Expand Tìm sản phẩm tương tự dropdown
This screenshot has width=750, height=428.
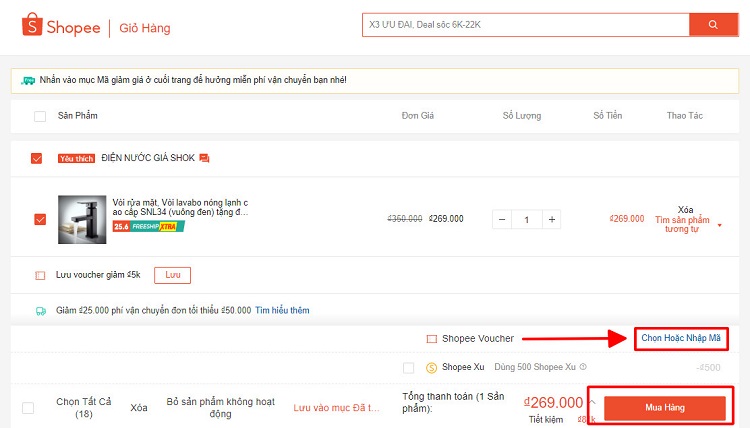(719, 228)
